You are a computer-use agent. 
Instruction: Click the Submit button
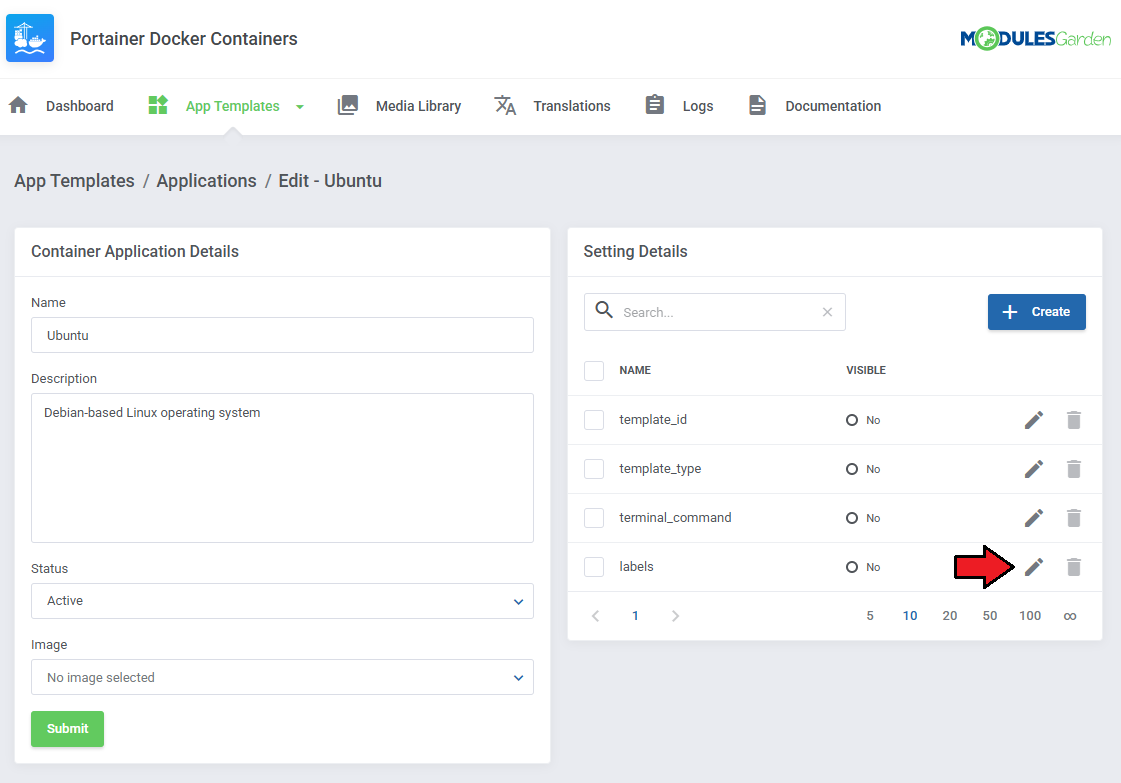click(67, 729)
